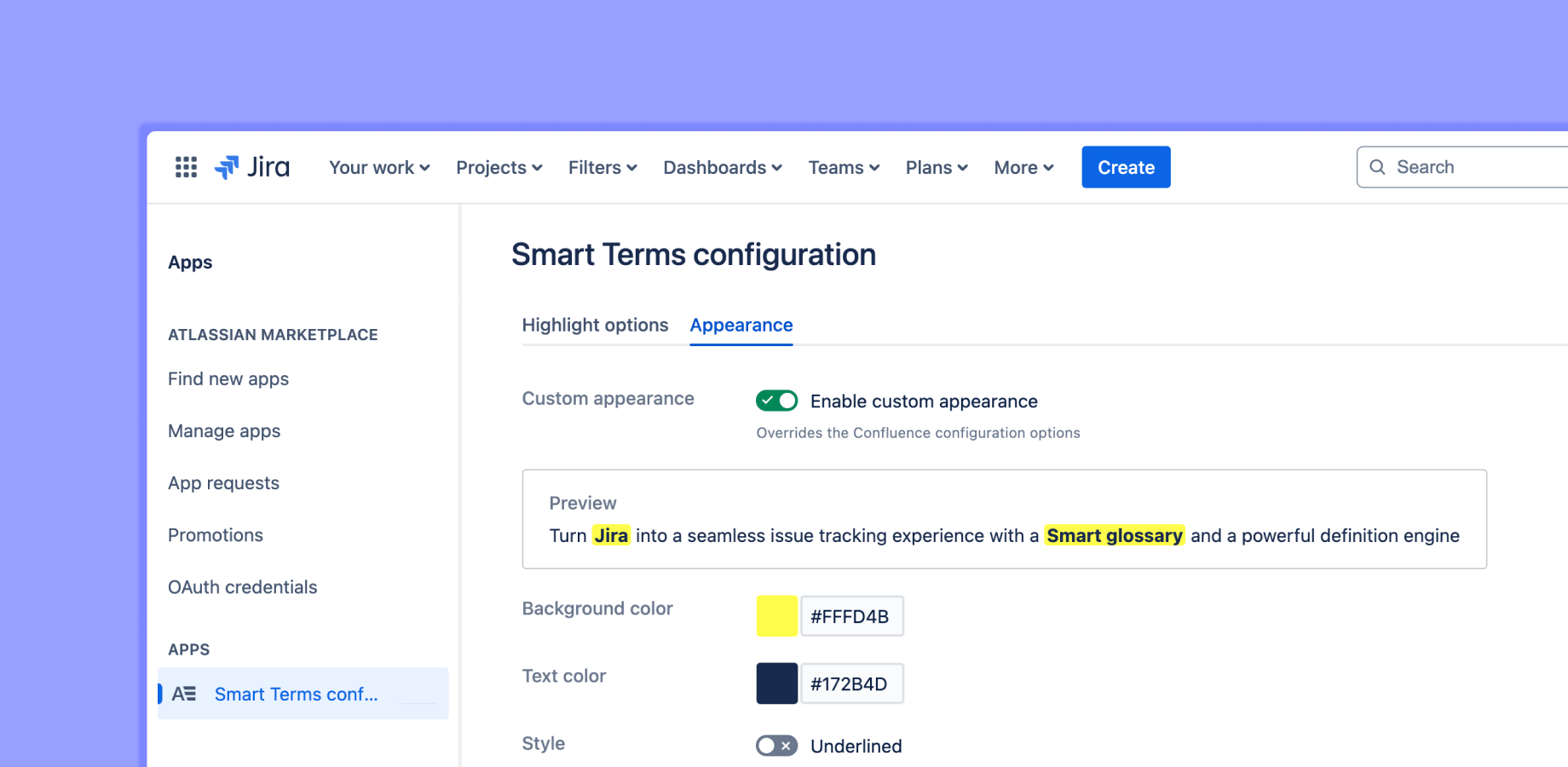This screenshot has height=767, width=1568.
Task: Open Manage apps in sidebar
Action: (224, 430)
